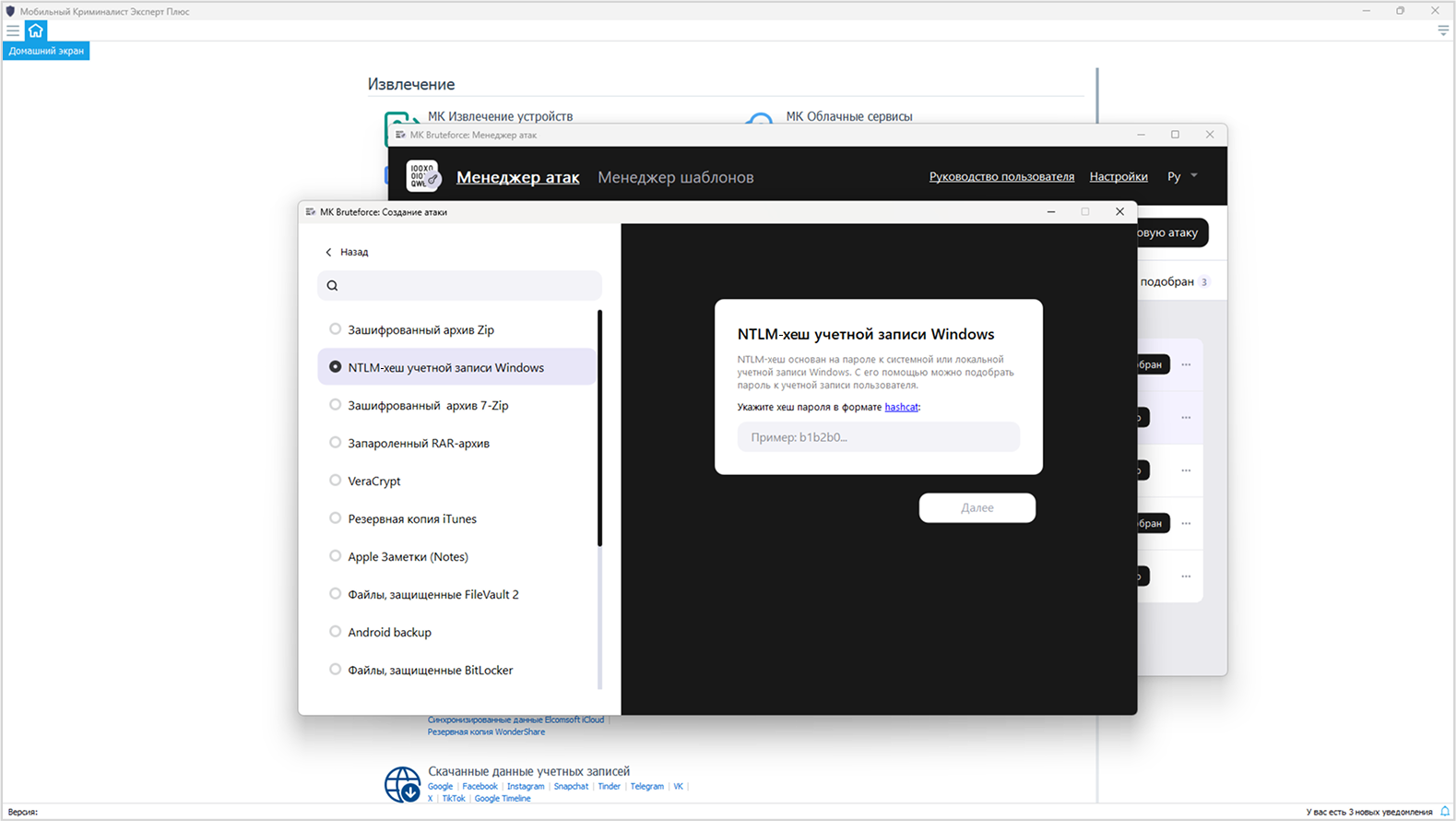Open the Ру language dropdown
The image size is (1456, 821).
tap(1182, 176)
